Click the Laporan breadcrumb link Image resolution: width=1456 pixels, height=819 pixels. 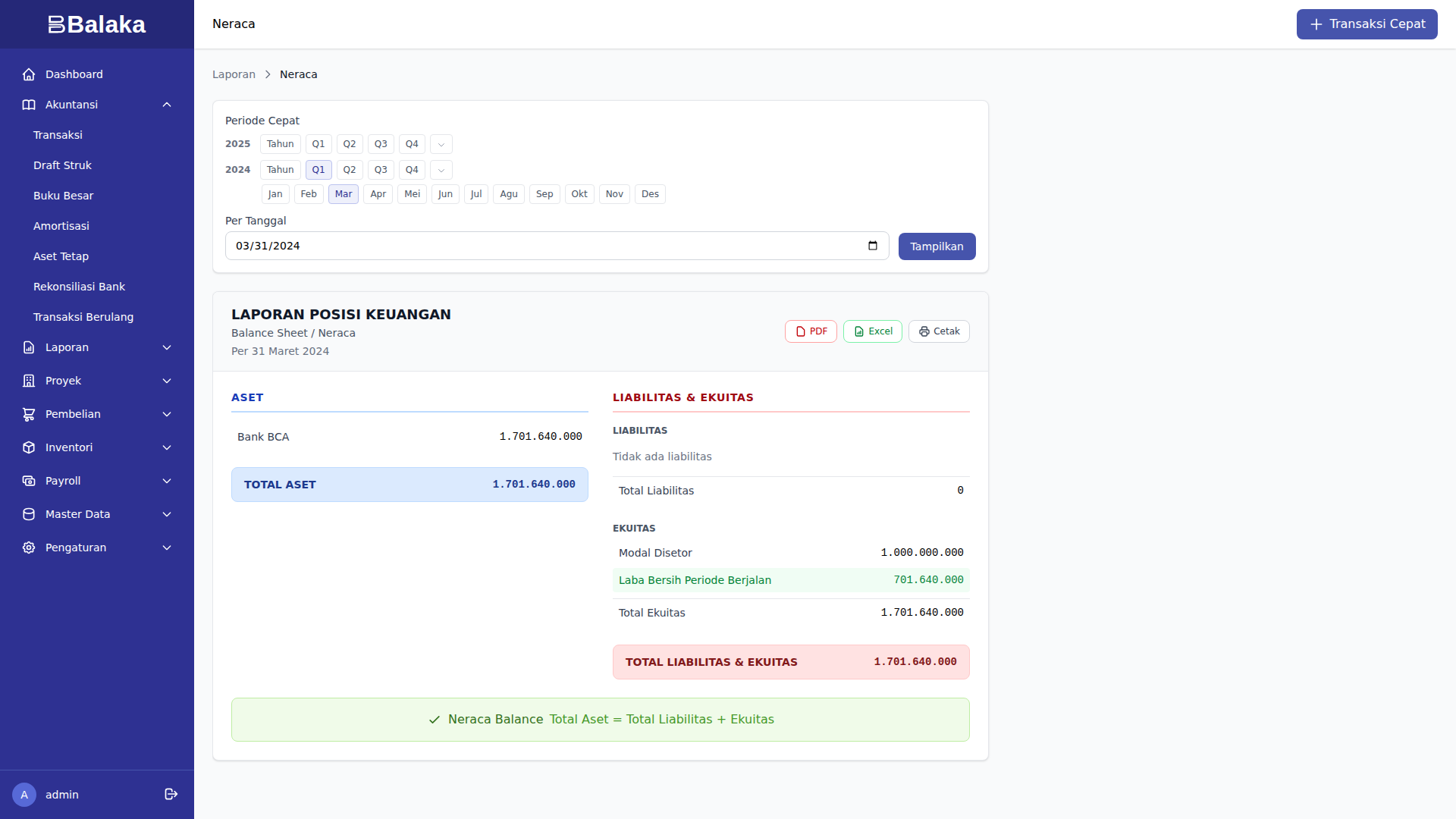234,74
